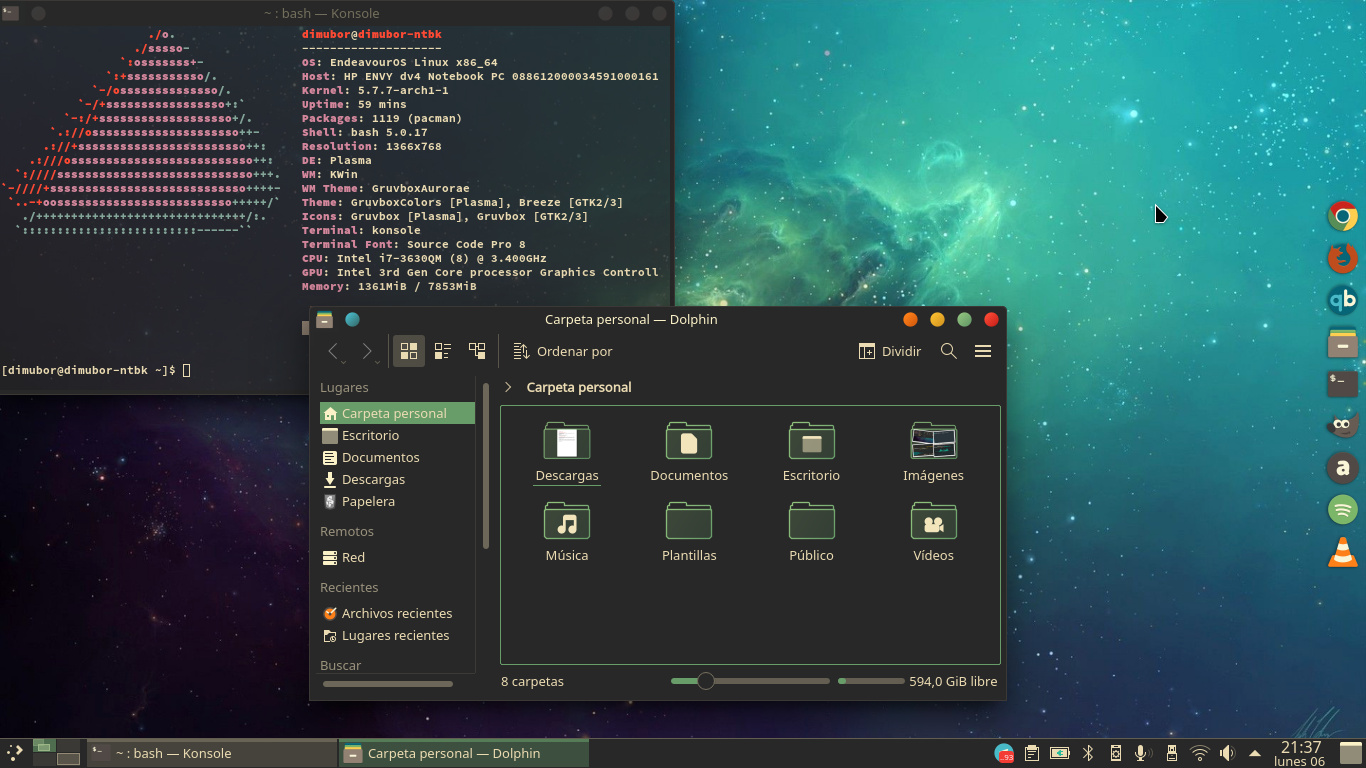Select the Escritorio folder in main view

point(811,441)
